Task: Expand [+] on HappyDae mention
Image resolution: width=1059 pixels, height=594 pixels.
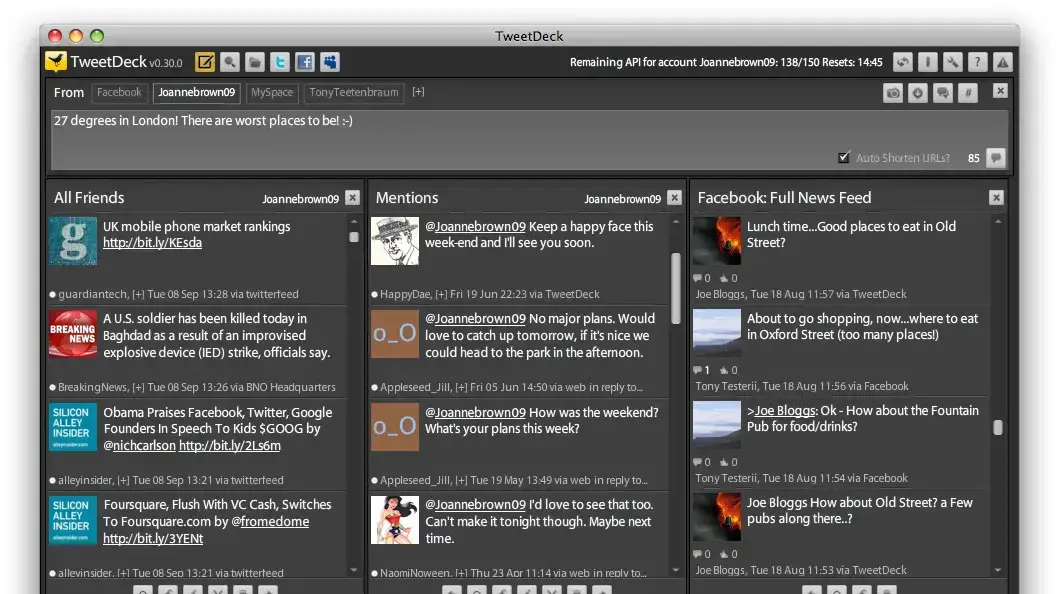Action: coord(441,294)
